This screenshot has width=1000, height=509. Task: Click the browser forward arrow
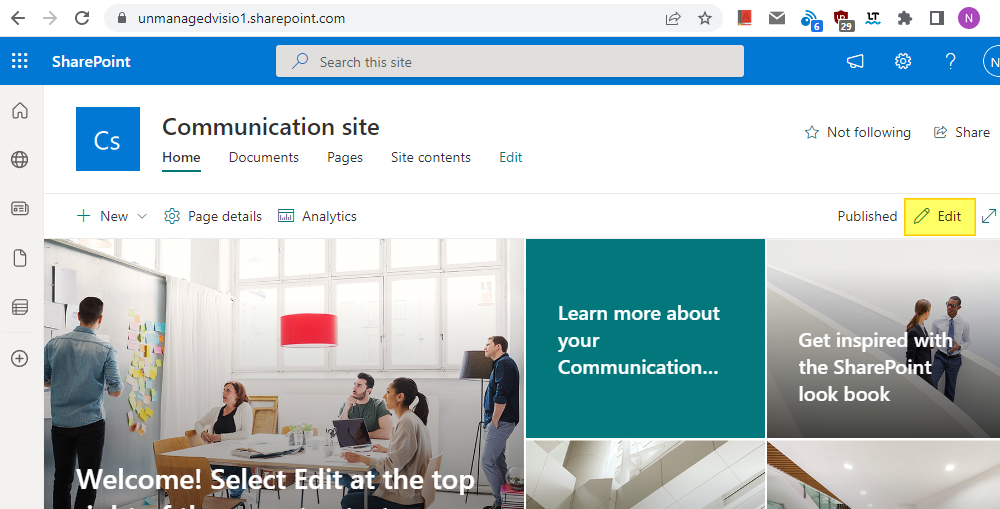point(50,18)
